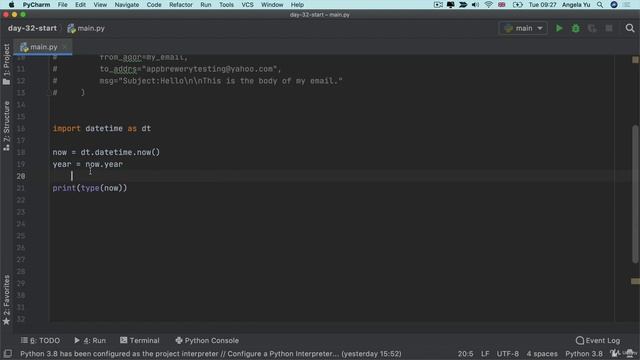Screen dimensions: 640x360
Task: Open the Event Log
Action: [x=598, y=340]
